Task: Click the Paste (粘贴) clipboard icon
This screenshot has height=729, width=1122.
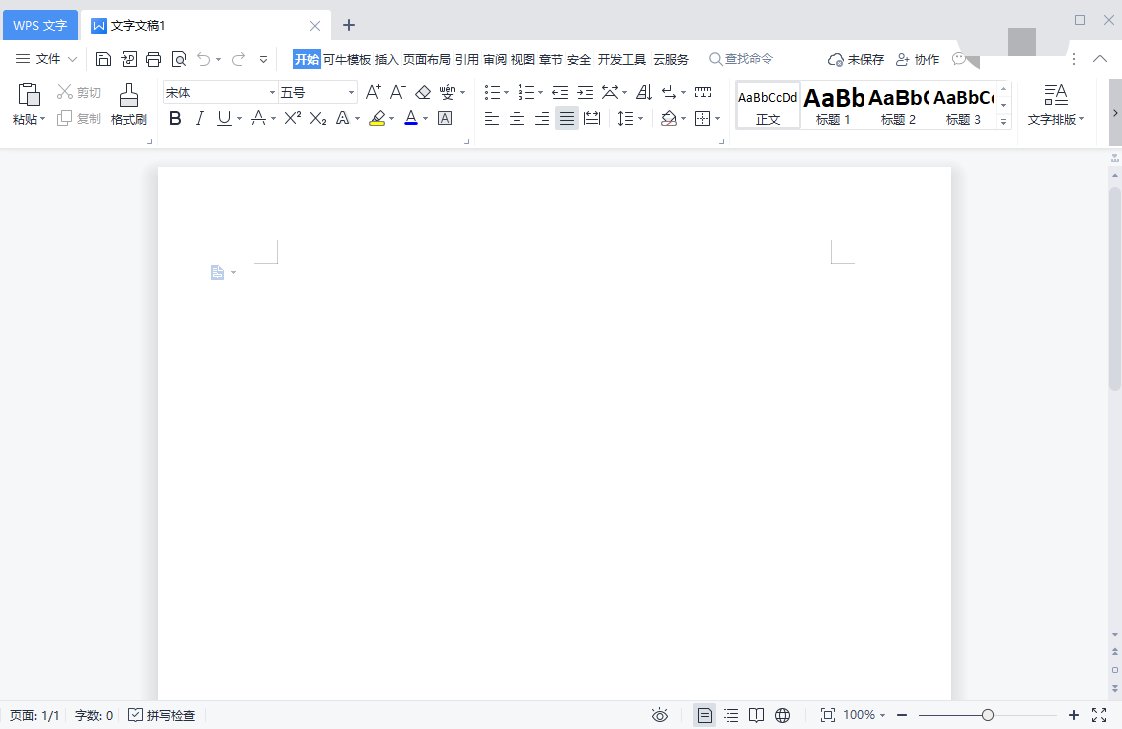Action: [29, 96]
